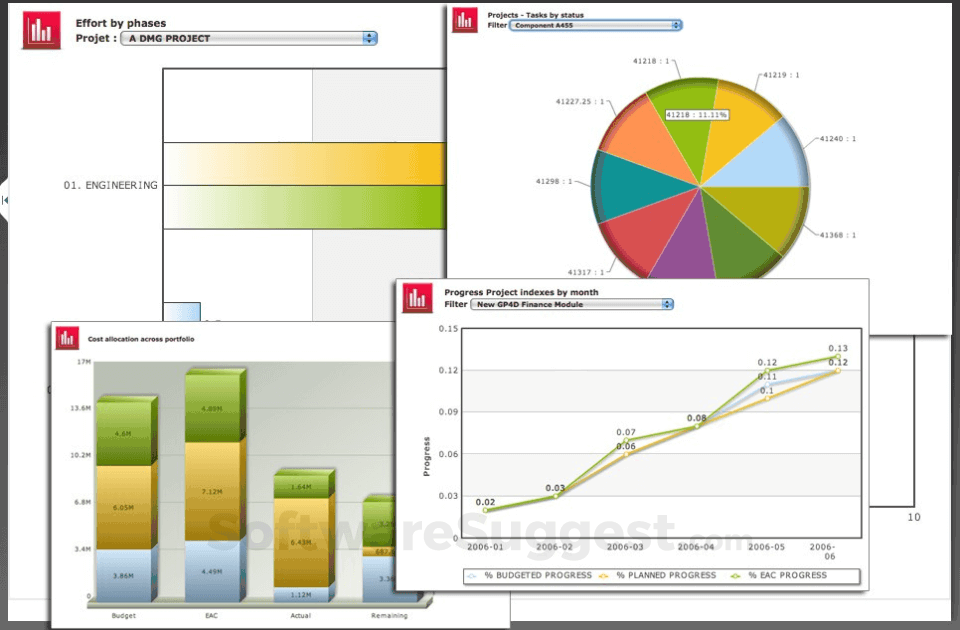Open the A DMG PROJECT dropdown
960x630 pixels.
click(249, 38)
